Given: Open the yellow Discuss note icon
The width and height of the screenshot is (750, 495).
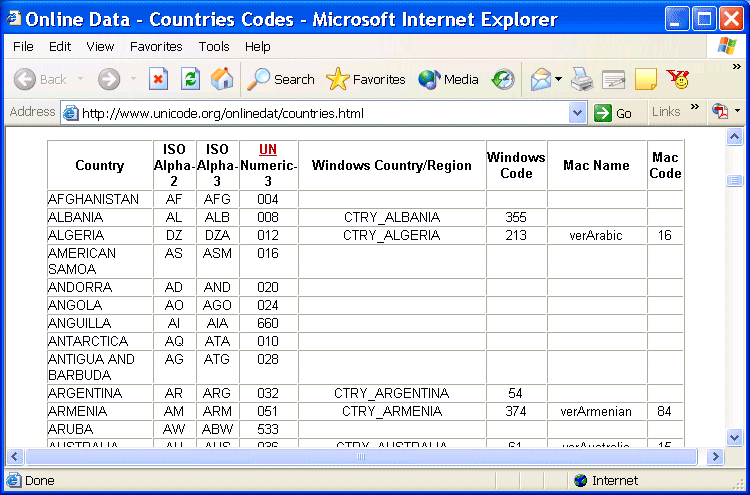Looking at the screenshot, I should point(646,79).
